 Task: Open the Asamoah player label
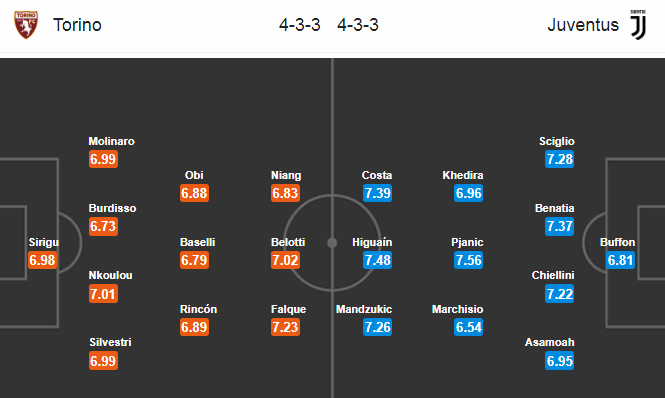(550, 342)
